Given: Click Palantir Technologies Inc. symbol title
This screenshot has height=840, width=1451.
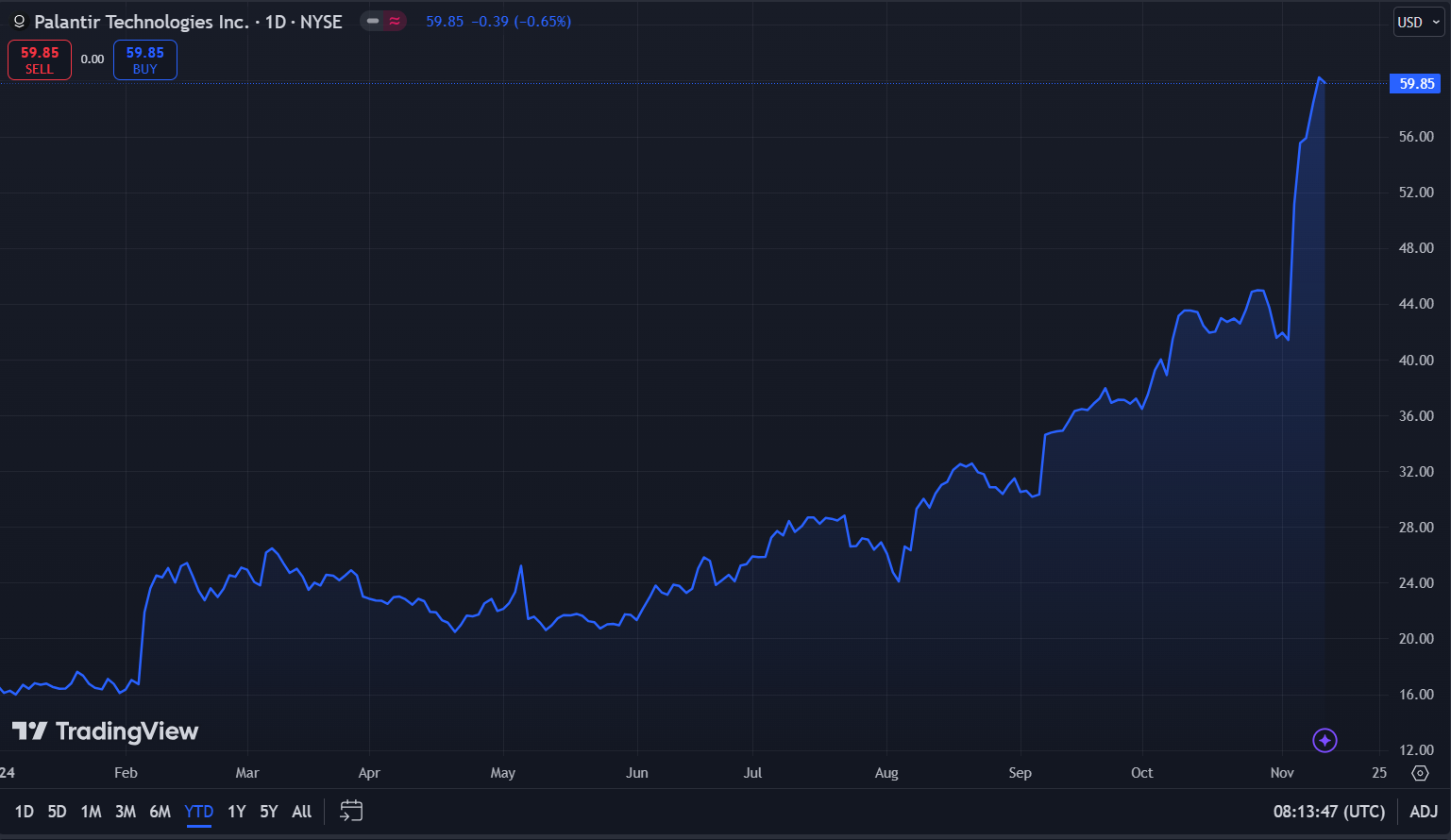Looking at the screenshot, I should pos(142,22).
